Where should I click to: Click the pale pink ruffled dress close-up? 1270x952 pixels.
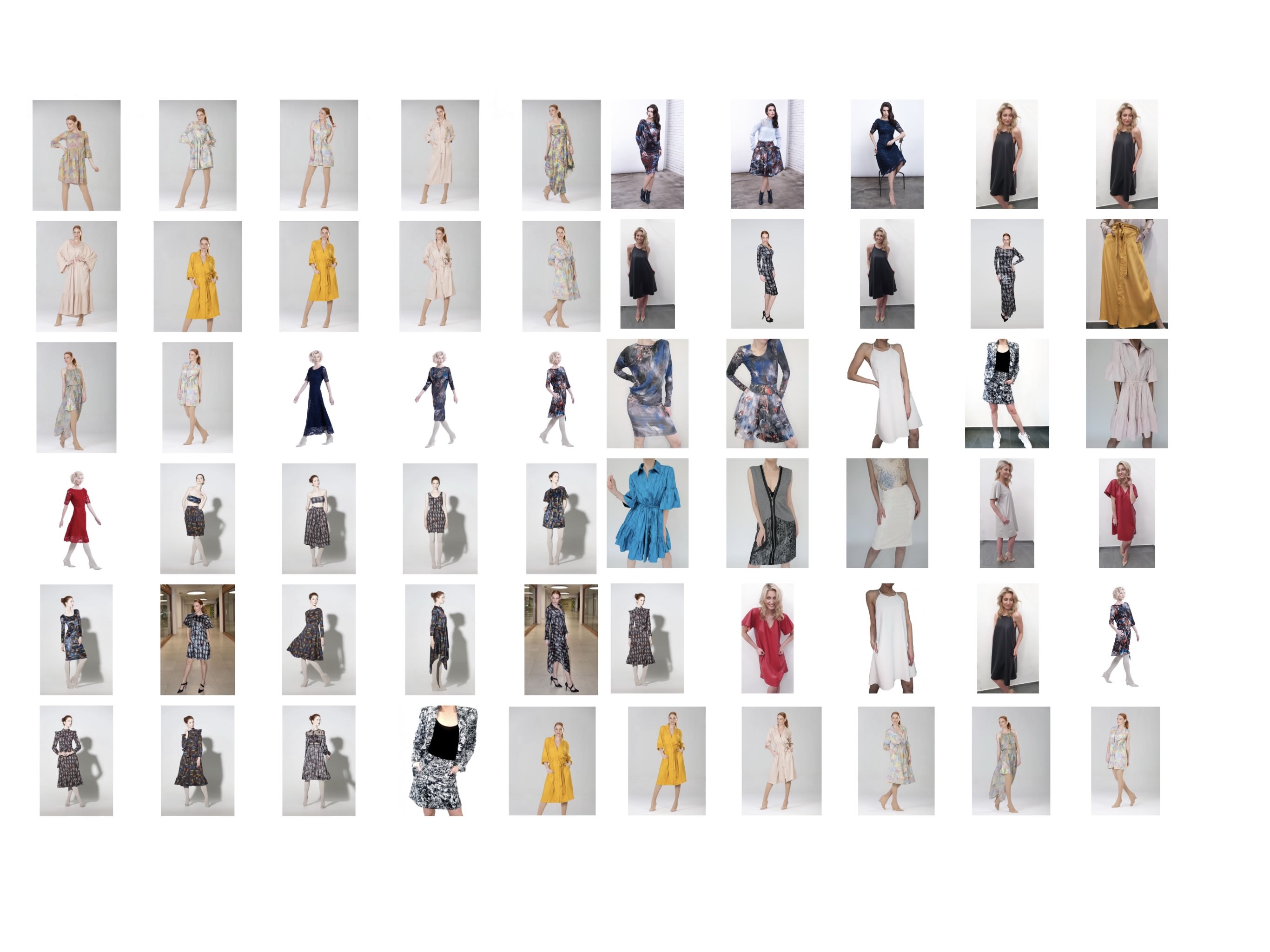[1126, 393]
